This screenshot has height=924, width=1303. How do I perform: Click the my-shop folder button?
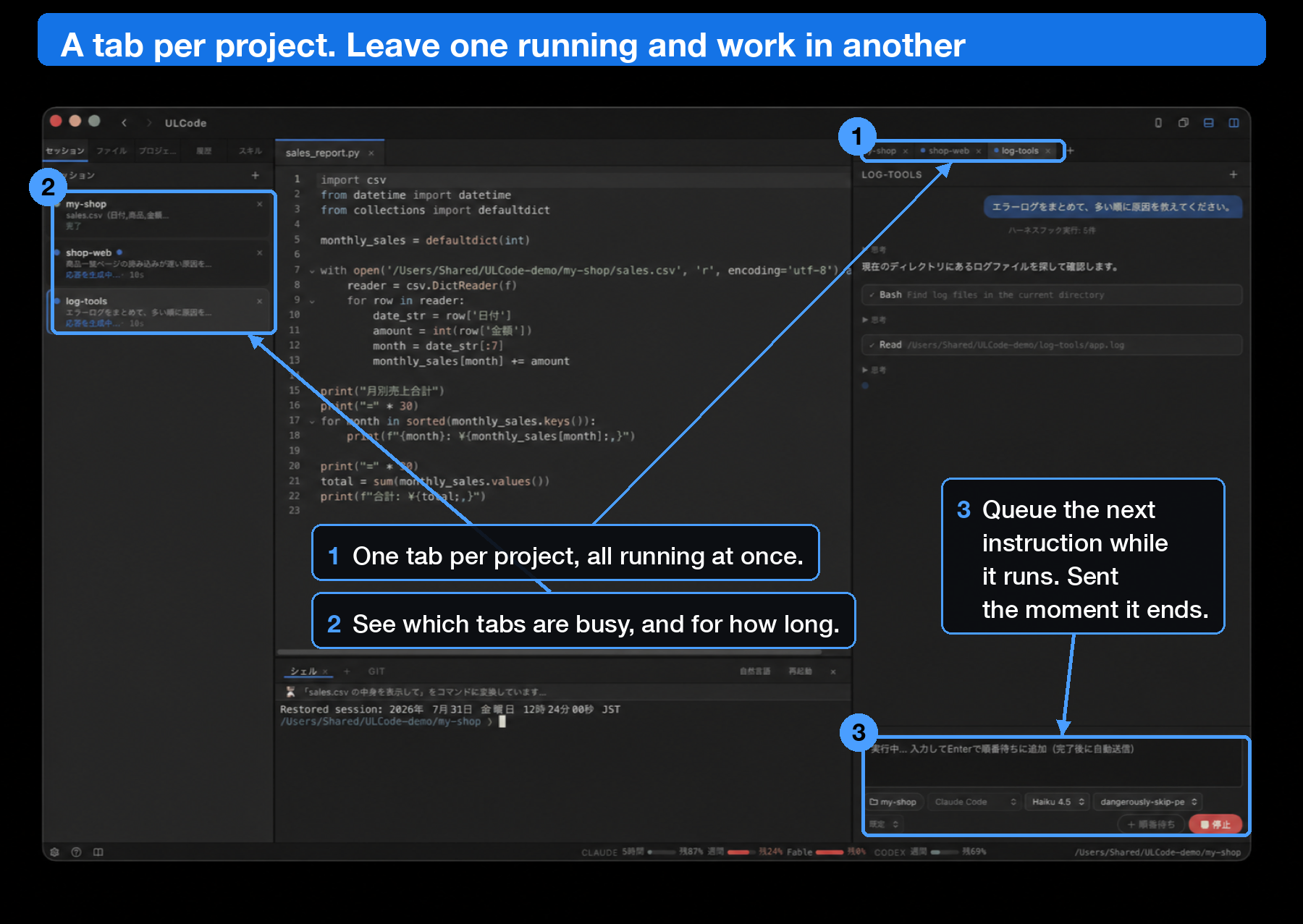click(894, 802)
